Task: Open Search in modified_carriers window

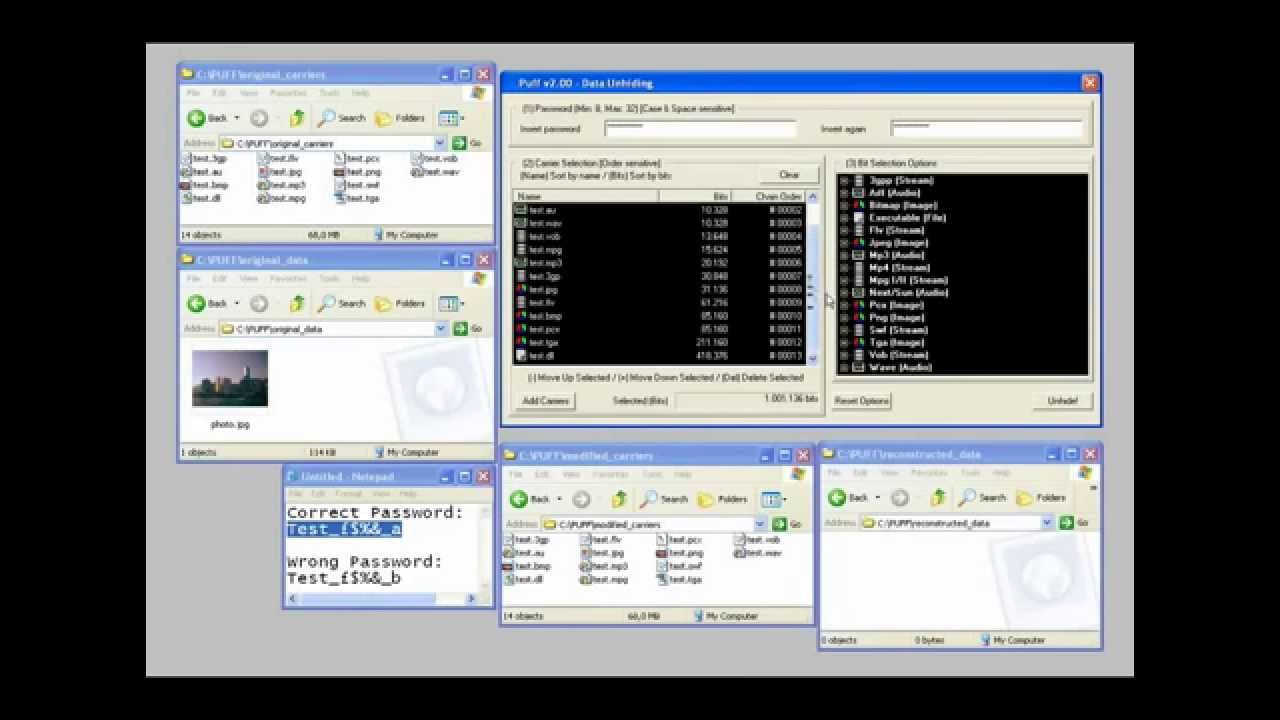Action: coord(664,499)
